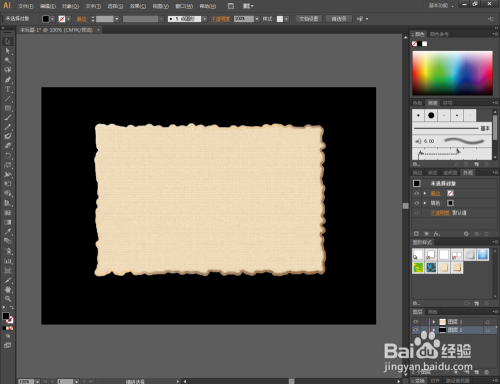This screenshot has height=384, width=500.
Task: Open the 效果(C) Effect menu
Action: tap(138, 6)
